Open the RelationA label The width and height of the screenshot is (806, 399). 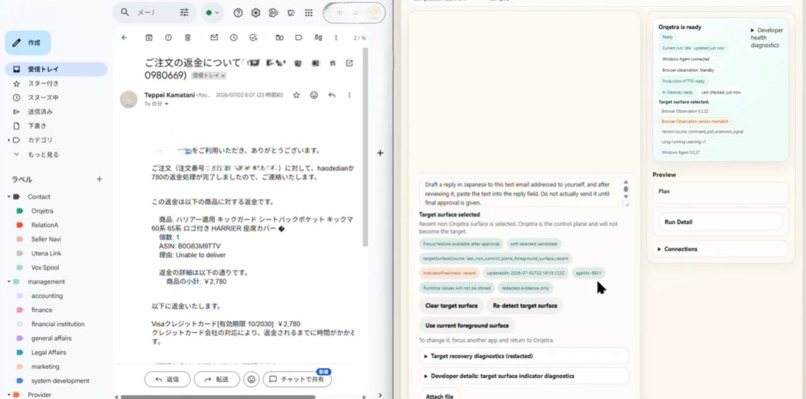click(x=44, y=225)
